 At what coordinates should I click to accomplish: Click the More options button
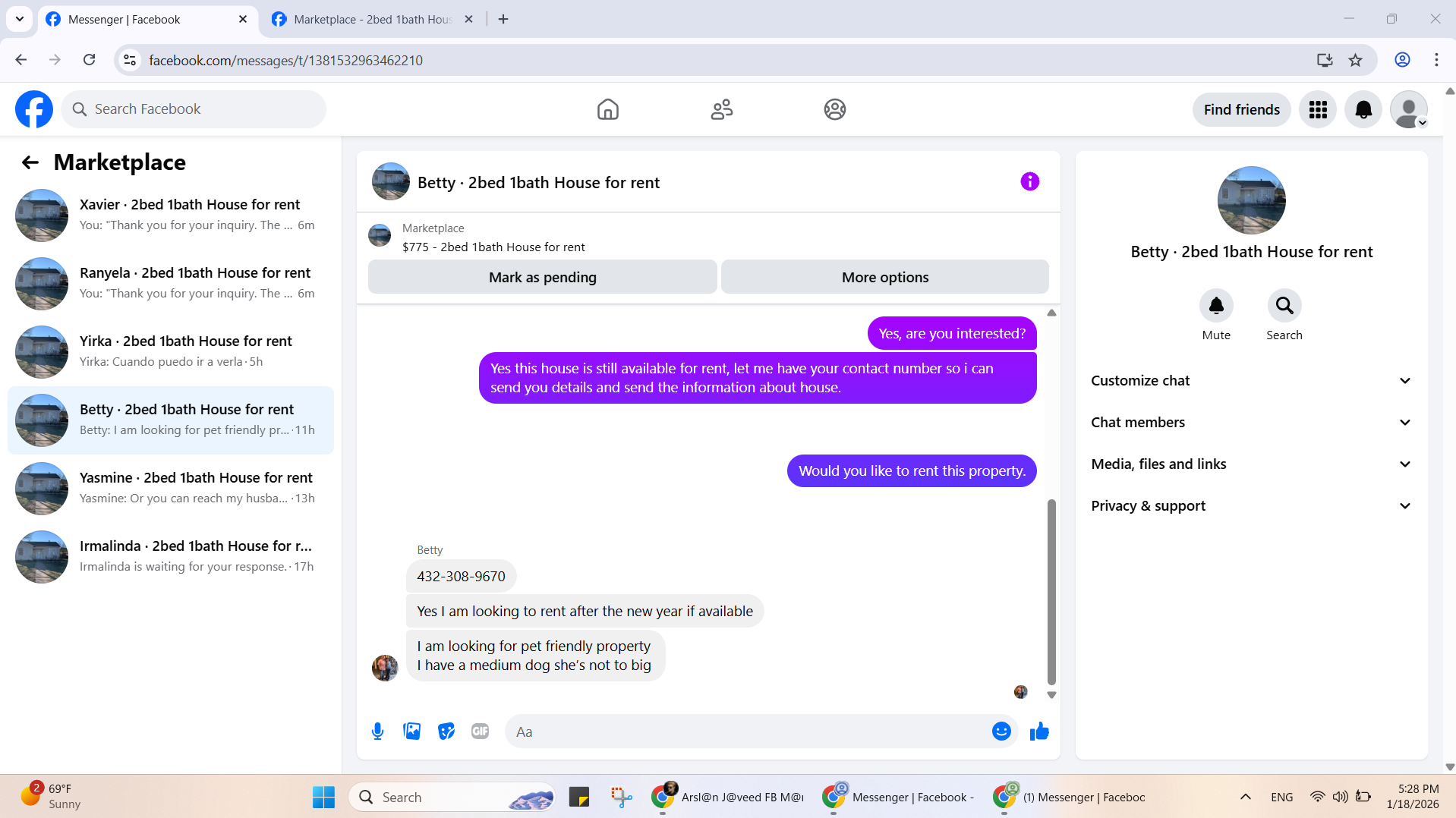click(x=884, y=277)
